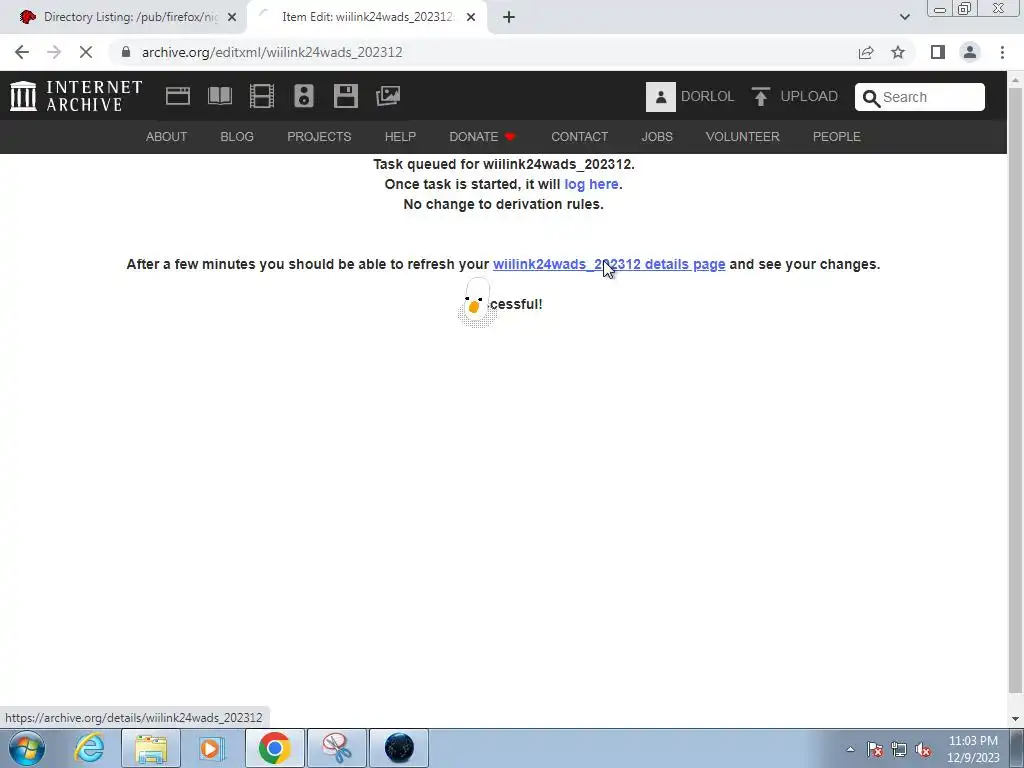This screenshot has width=1024, height=768.
Task: Click the Upload arrow icon
Action: click(760, 97)
